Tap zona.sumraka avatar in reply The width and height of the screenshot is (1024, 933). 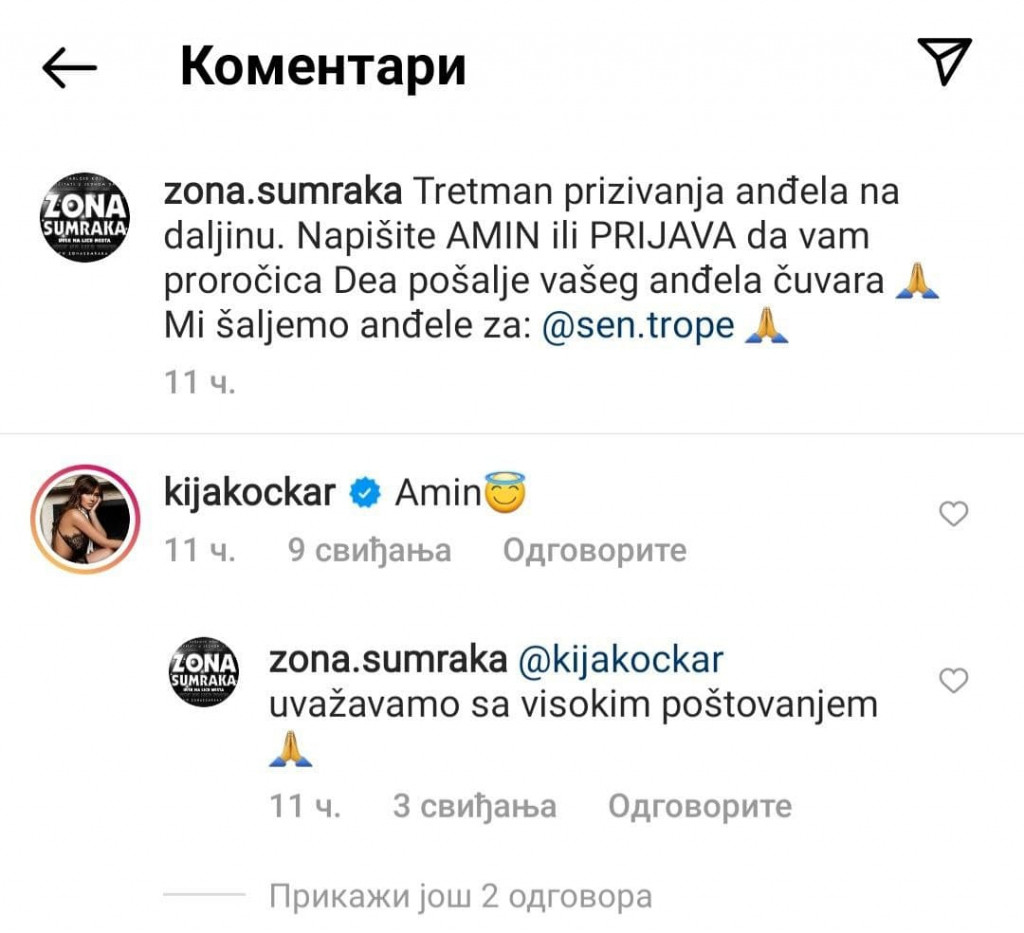coord(204,672)
